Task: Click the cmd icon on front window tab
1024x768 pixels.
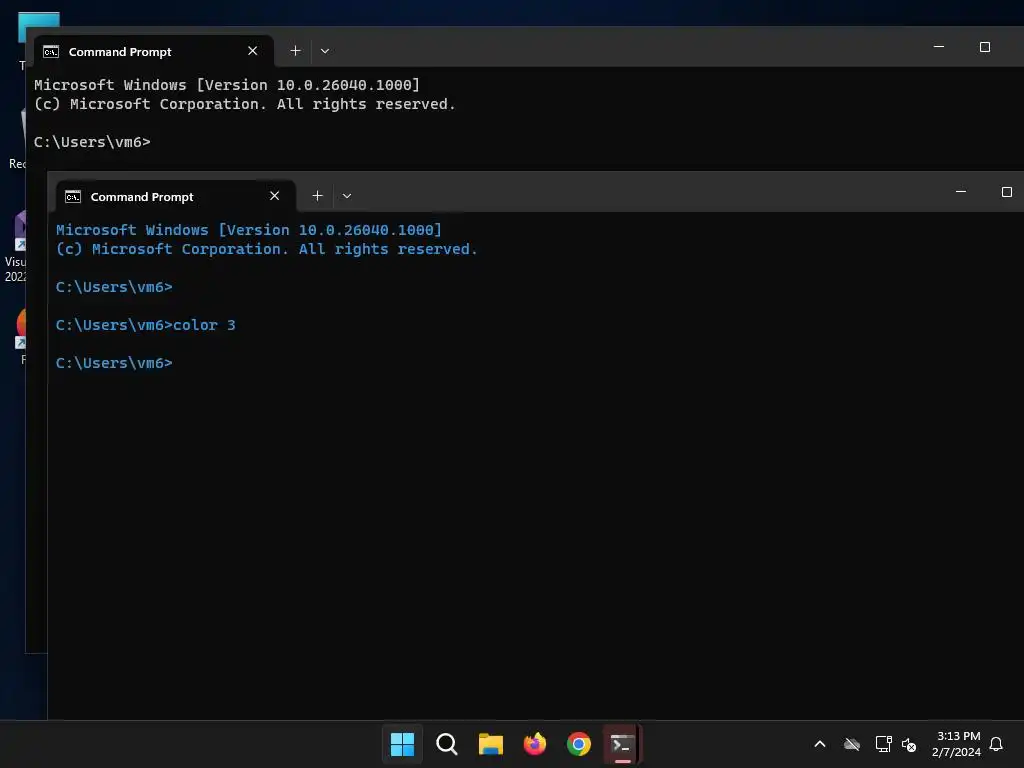Action: tap(73, 197)
